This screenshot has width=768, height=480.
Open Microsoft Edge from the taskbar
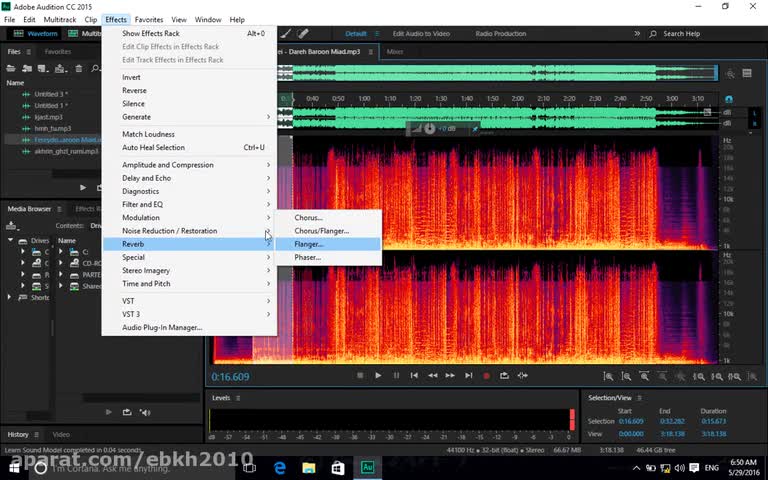tap(280, 467)
